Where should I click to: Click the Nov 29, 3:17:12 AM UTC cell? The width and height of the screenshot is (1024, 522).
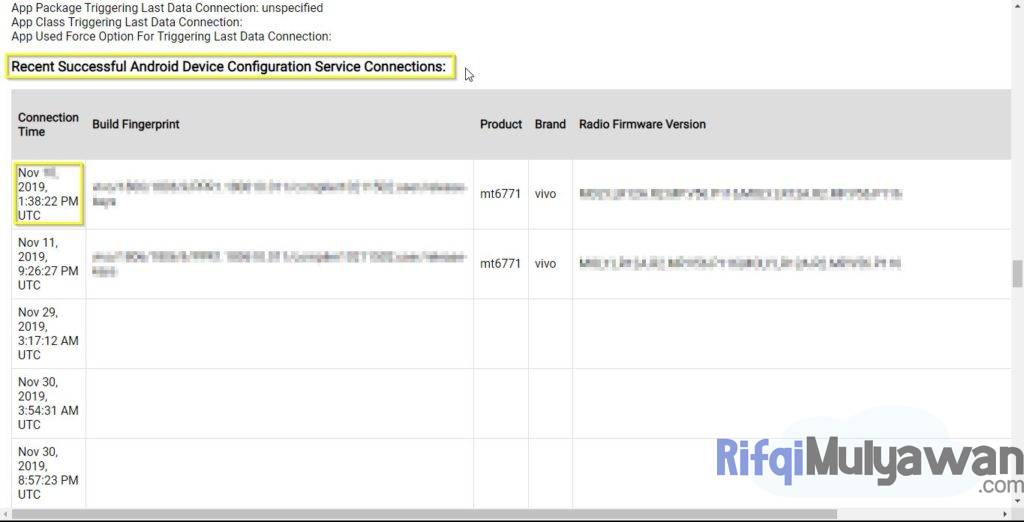pos(48,334)
